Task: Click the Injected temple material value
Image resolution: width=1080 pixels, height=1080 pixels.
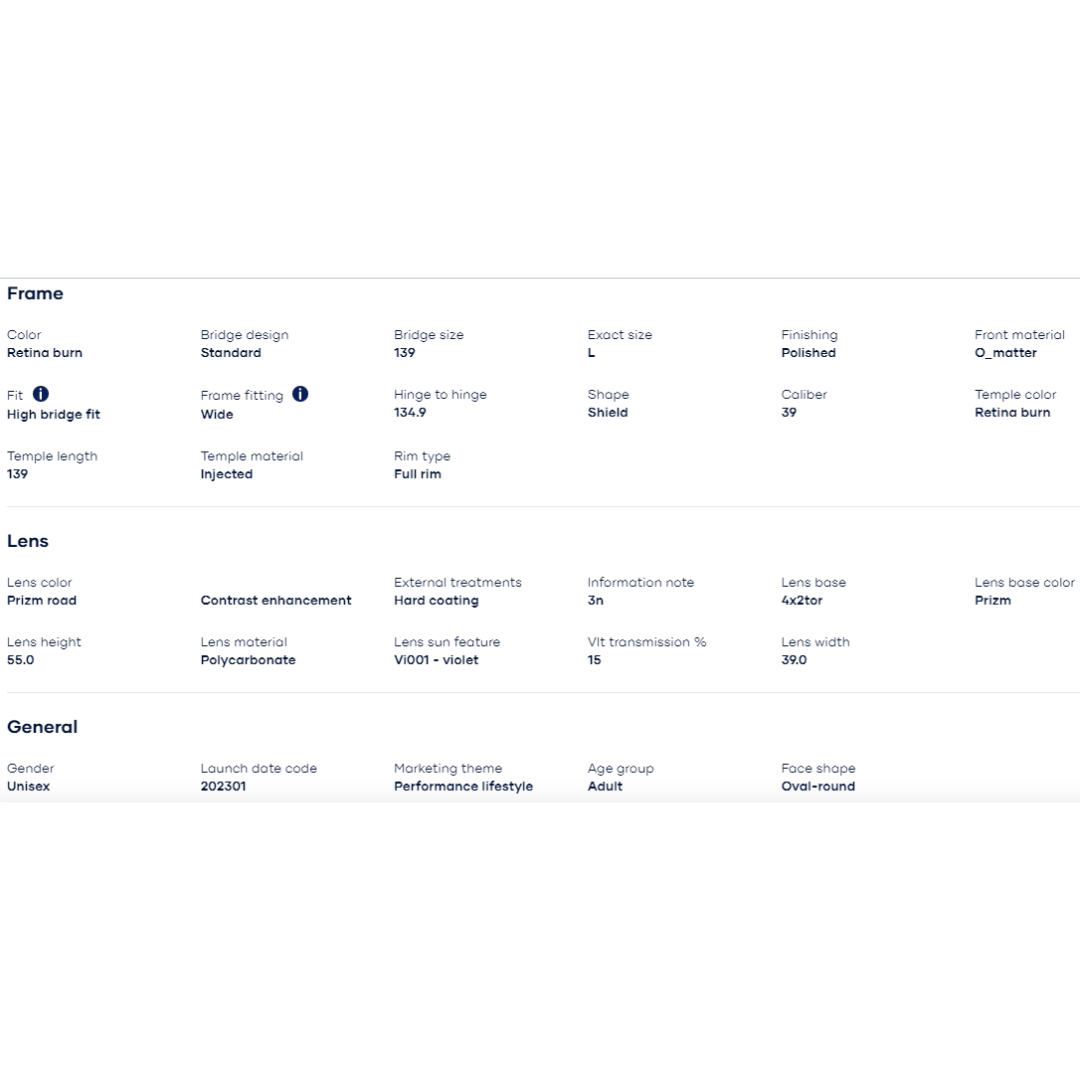Action: [x=227, y=474]
